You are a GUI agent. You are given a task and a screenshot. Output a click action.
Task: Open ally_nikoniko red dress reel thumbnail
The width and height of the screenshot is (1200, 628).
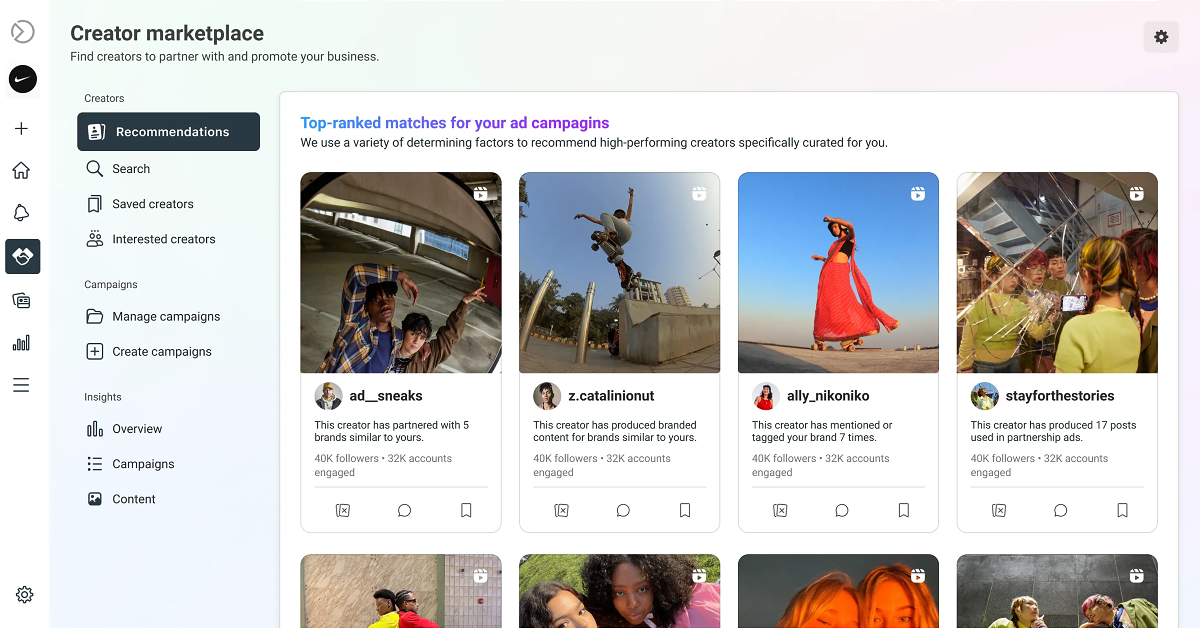point(838,273)
